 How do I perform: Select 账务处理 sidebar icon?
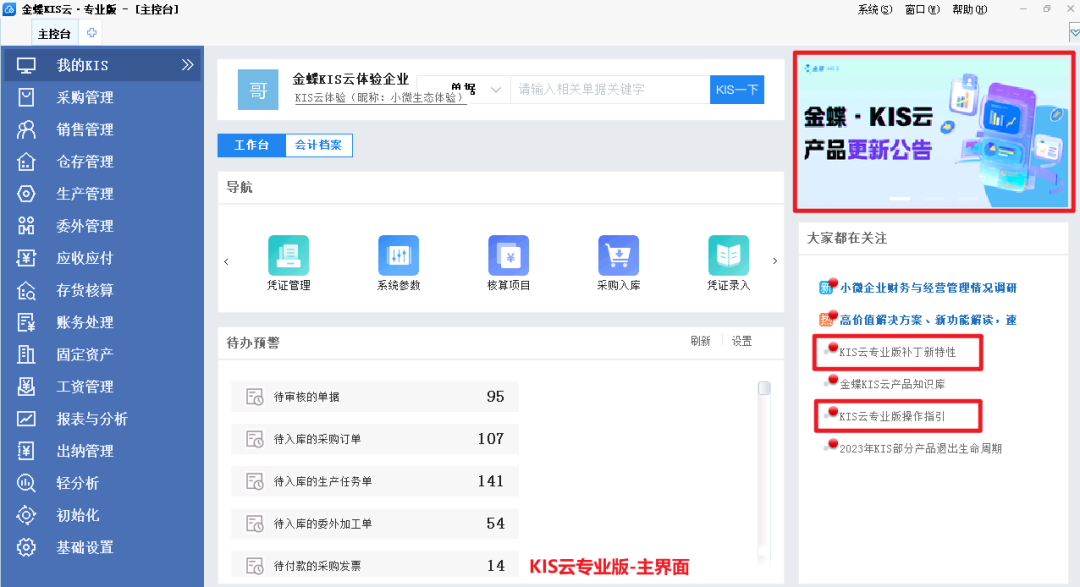point(26,322)
